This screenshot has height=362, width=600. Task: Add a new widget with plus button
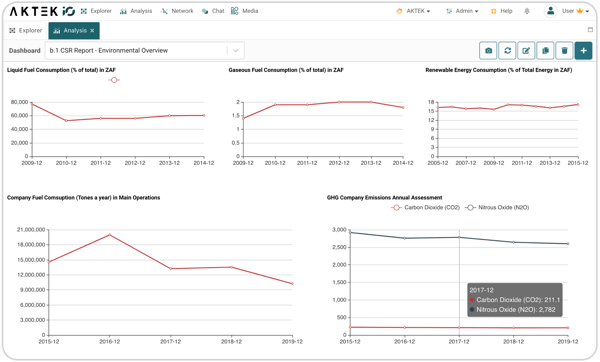(583, 51)
